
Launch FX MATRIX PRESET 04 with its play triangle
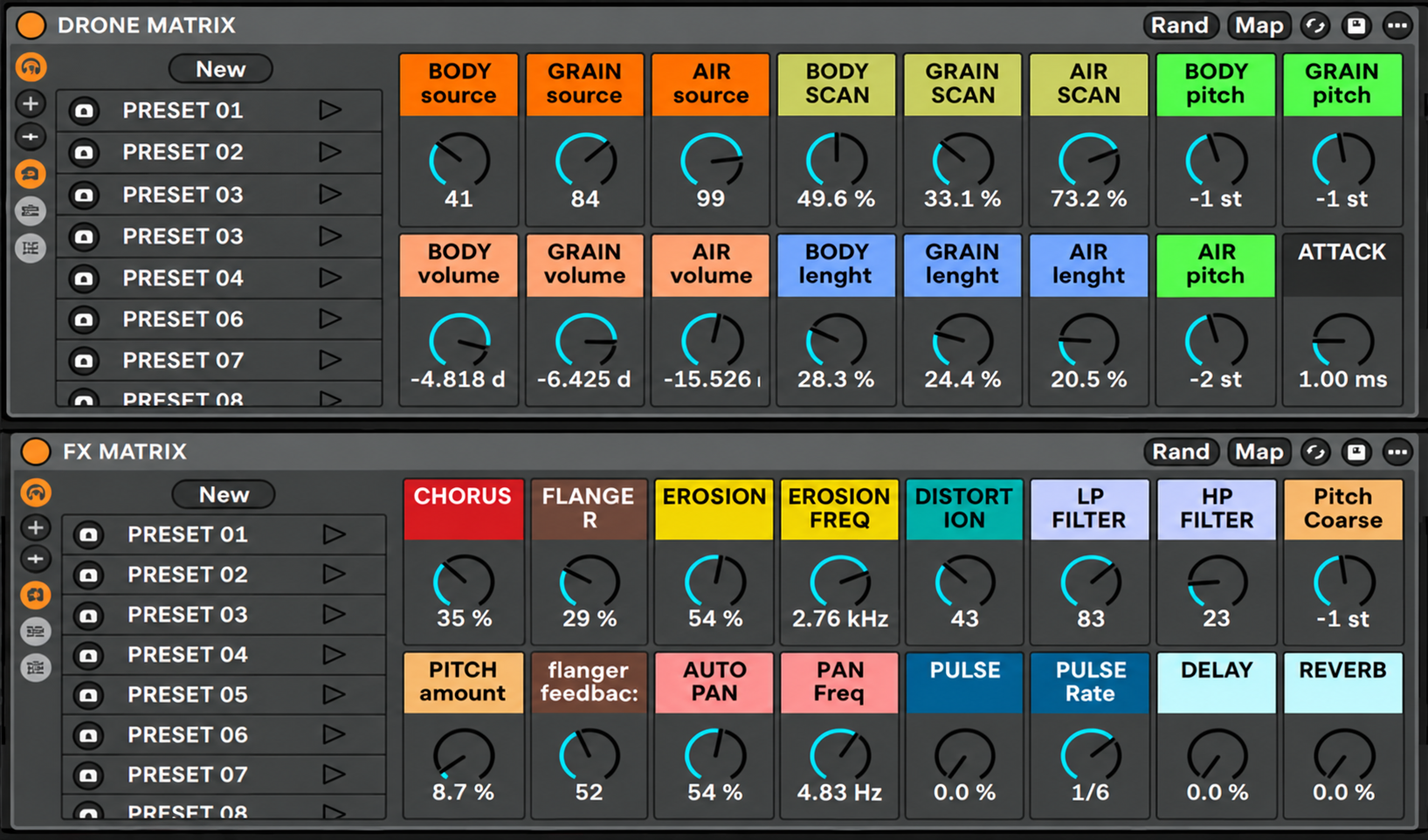click(334, 654)
